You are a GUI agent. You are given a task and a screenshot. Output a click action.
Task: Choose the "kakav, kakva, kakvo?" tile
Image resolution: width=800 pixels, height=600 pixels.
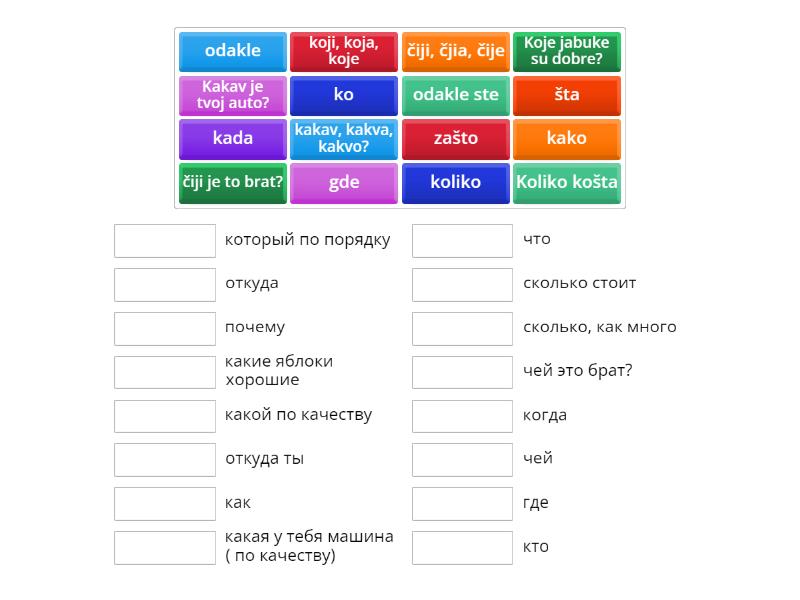click(x=344, y=139)
